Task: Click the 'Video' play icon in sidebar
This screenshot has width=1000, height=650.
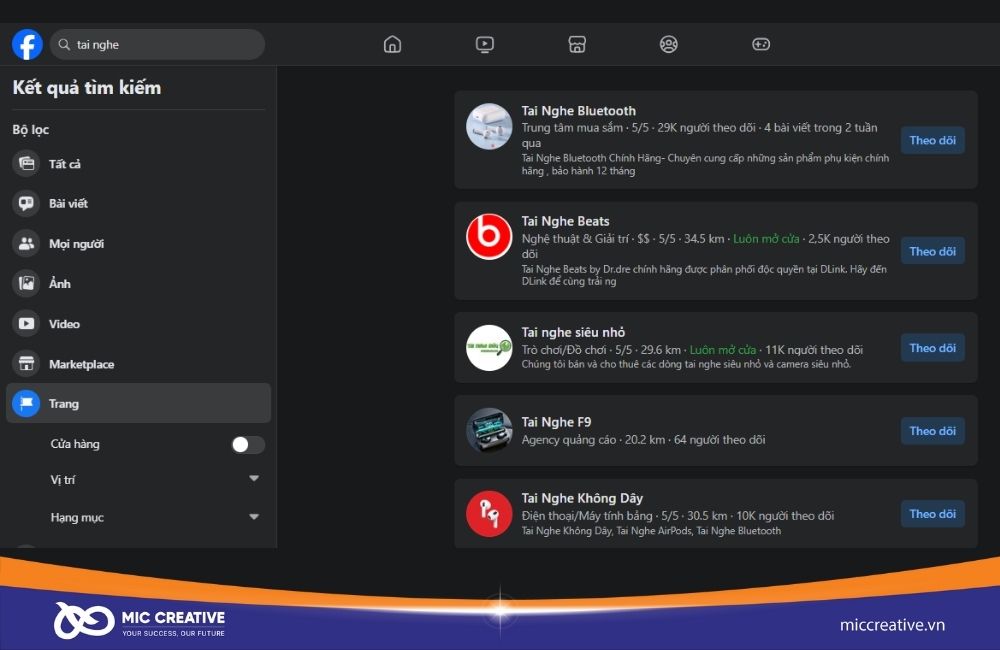Action: (x=26, y=323)
